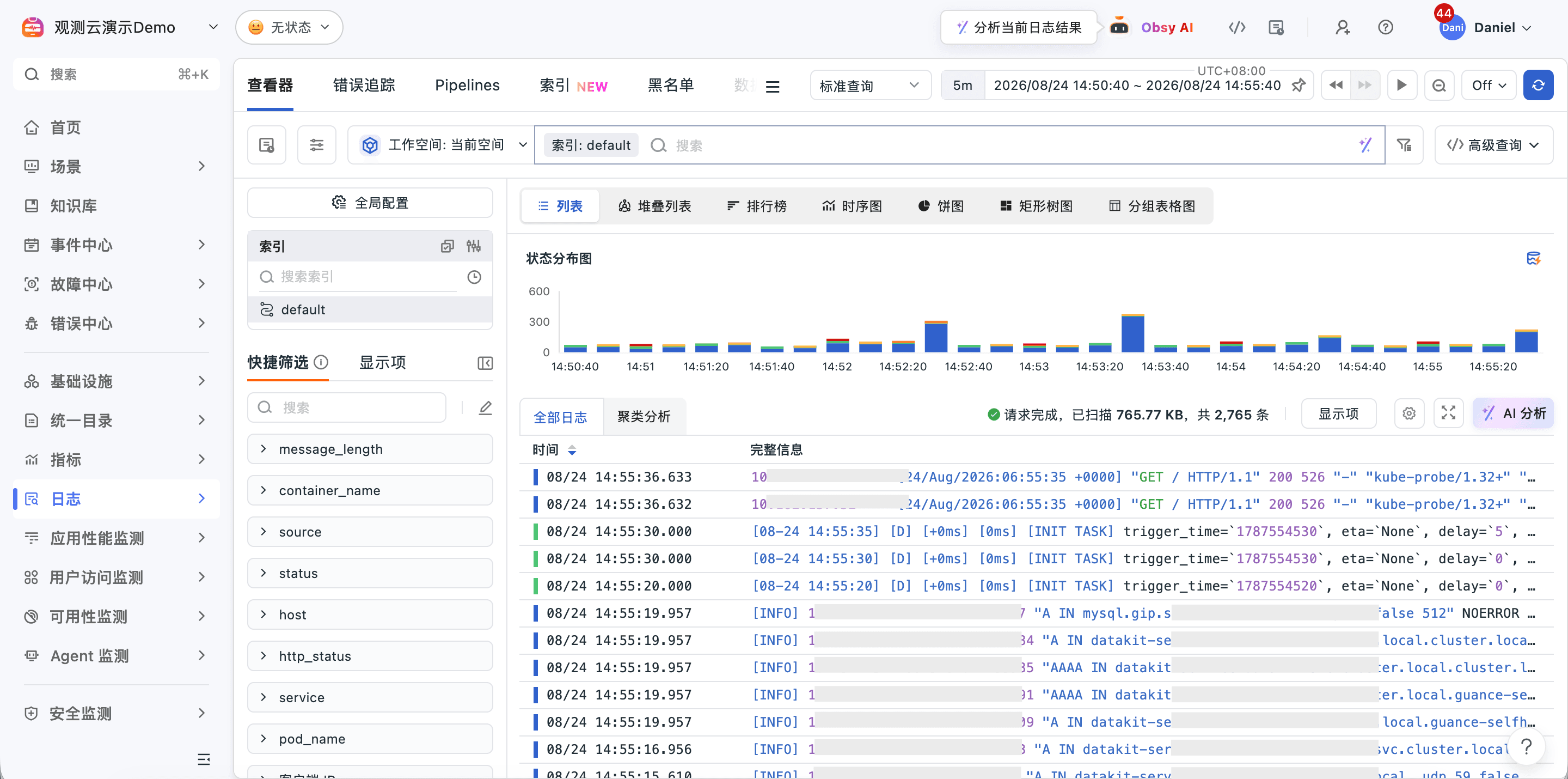Open the 标准查询 query mode dropdown

(x=871, y=86)
